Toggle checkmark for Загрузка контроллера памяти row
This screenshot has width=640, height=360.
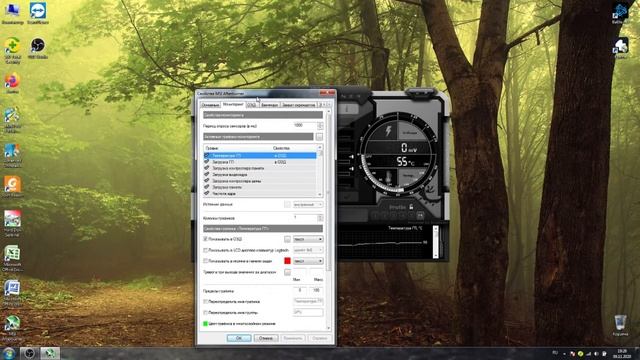207,168
